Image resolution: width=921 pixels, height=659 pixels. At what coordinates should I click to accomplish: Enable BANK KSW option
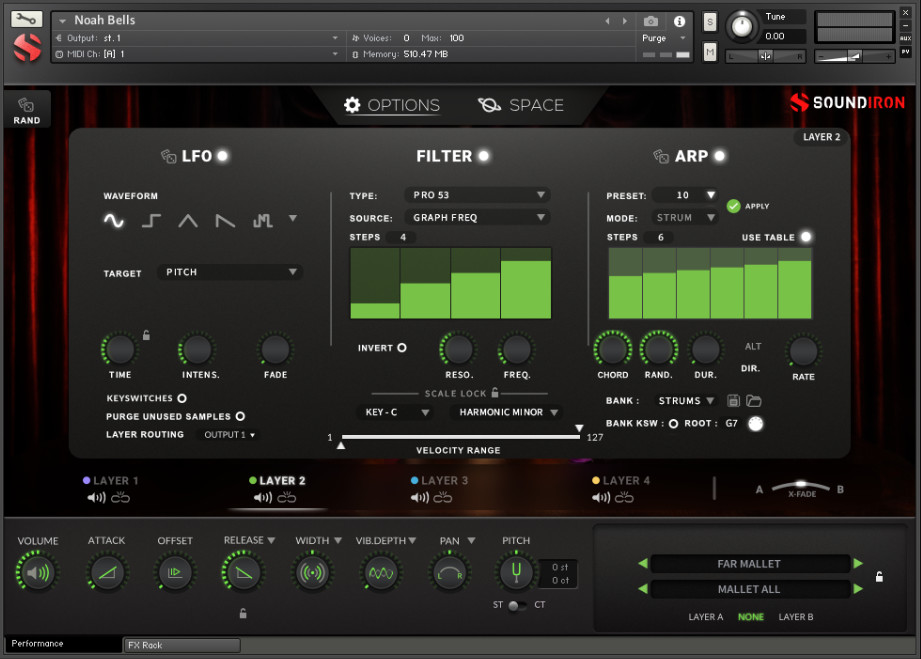pos(673,423)
